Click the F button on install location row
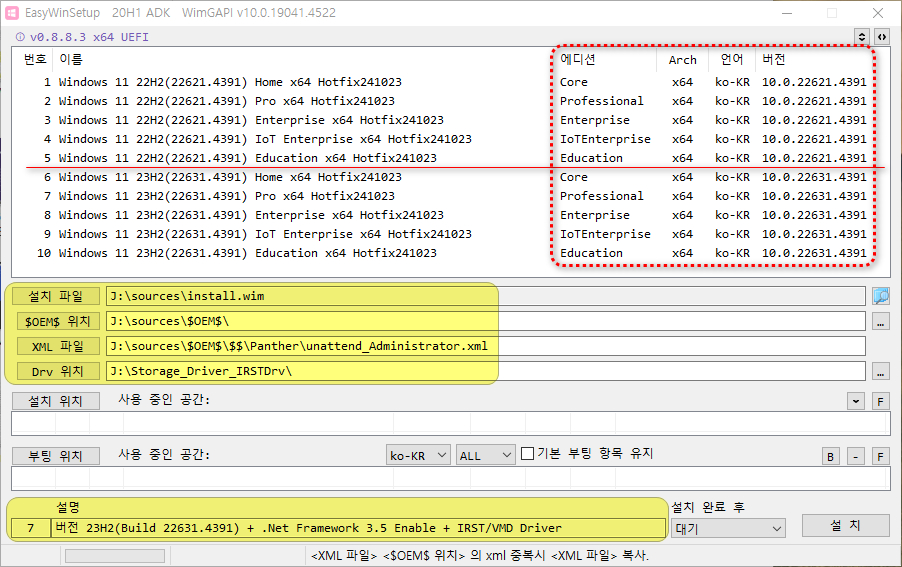Screen dimensions: 902x567 tap(880, 401)
